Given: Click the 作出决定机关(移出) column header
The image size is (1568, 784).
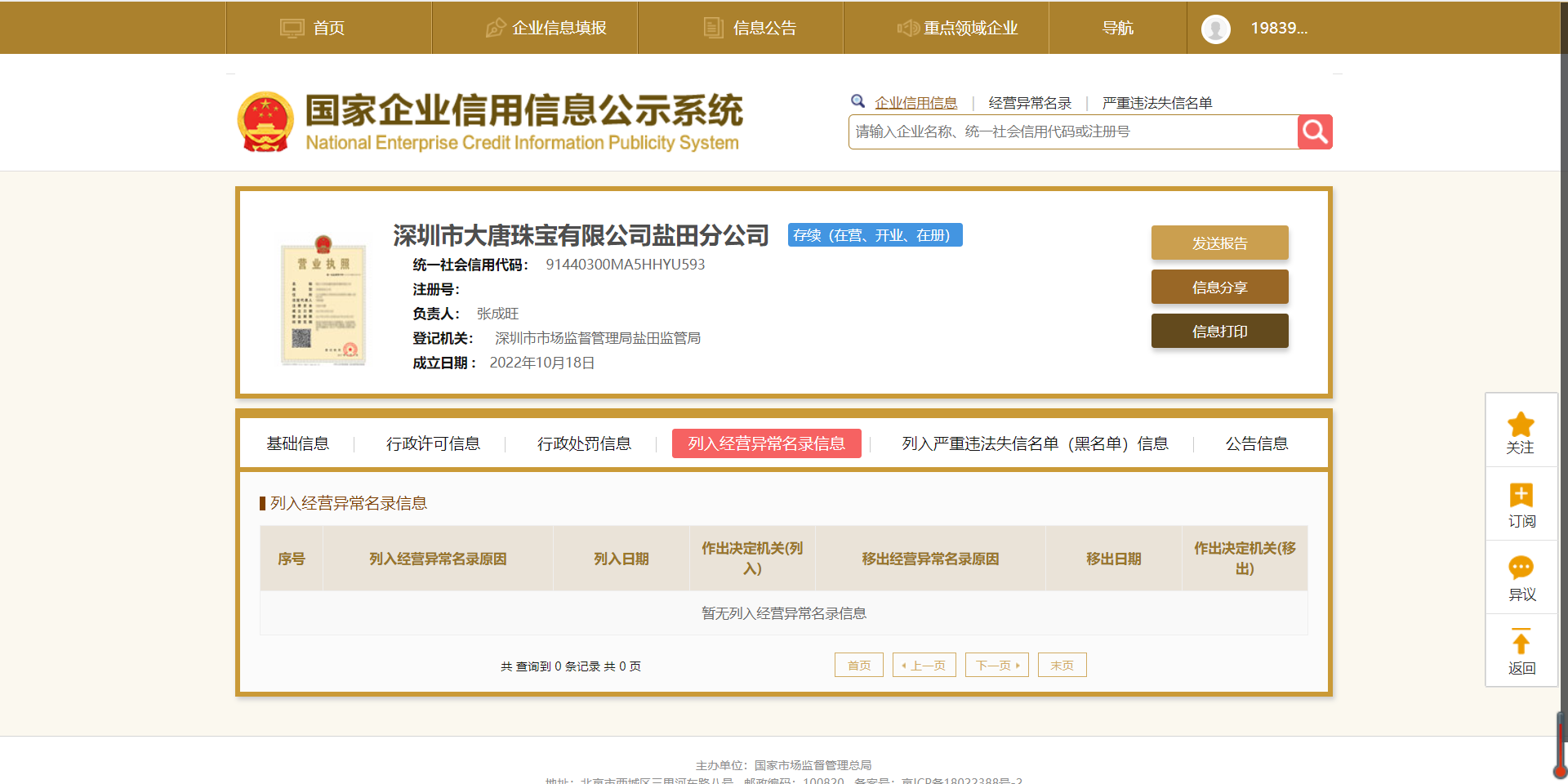Looking at the screenshot, I should pos(1245,559).
